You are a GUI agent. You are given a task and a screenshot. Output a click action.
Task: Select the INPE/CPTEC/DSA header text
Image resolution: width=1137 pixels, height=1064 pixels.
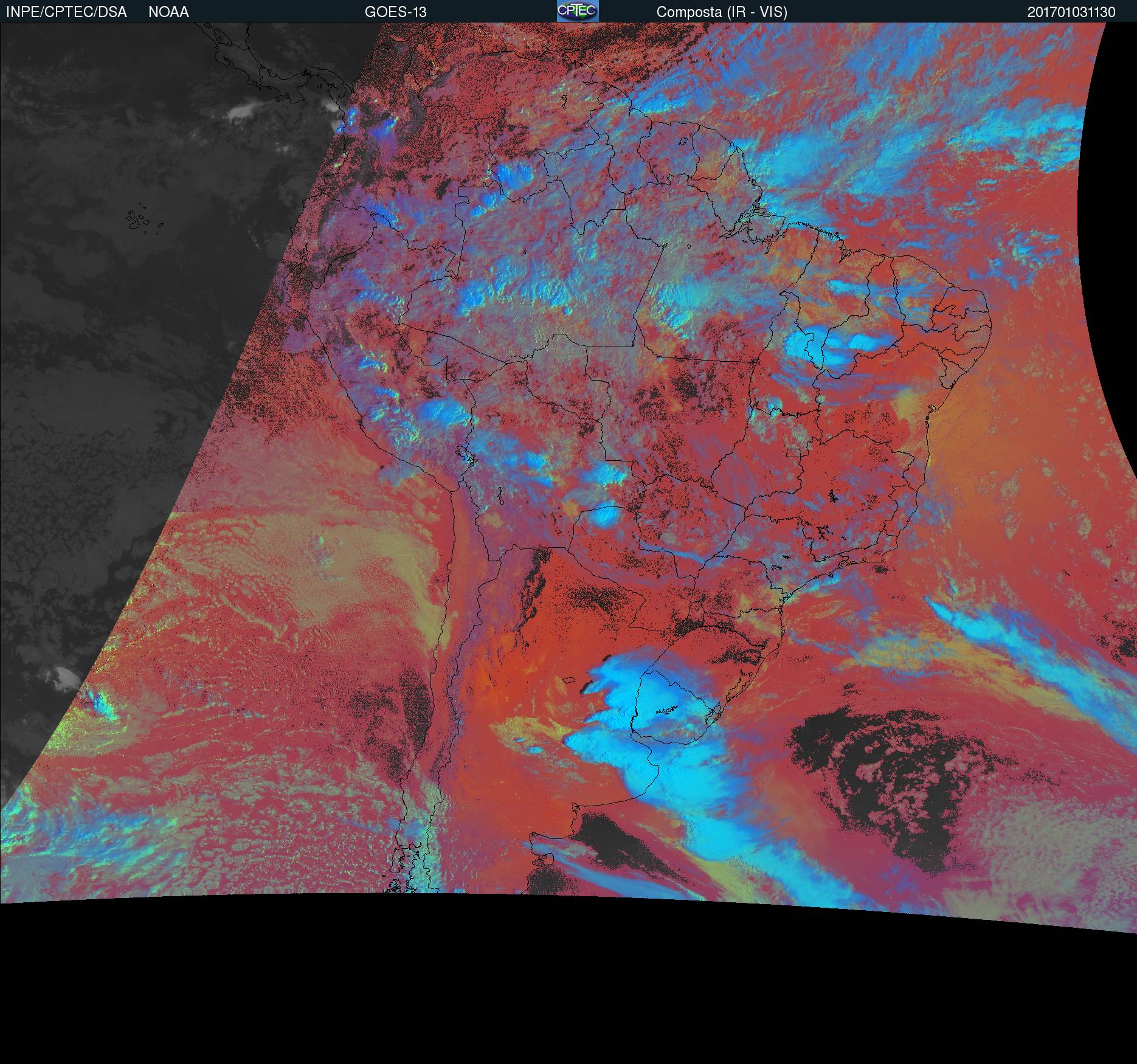point(66,12)
